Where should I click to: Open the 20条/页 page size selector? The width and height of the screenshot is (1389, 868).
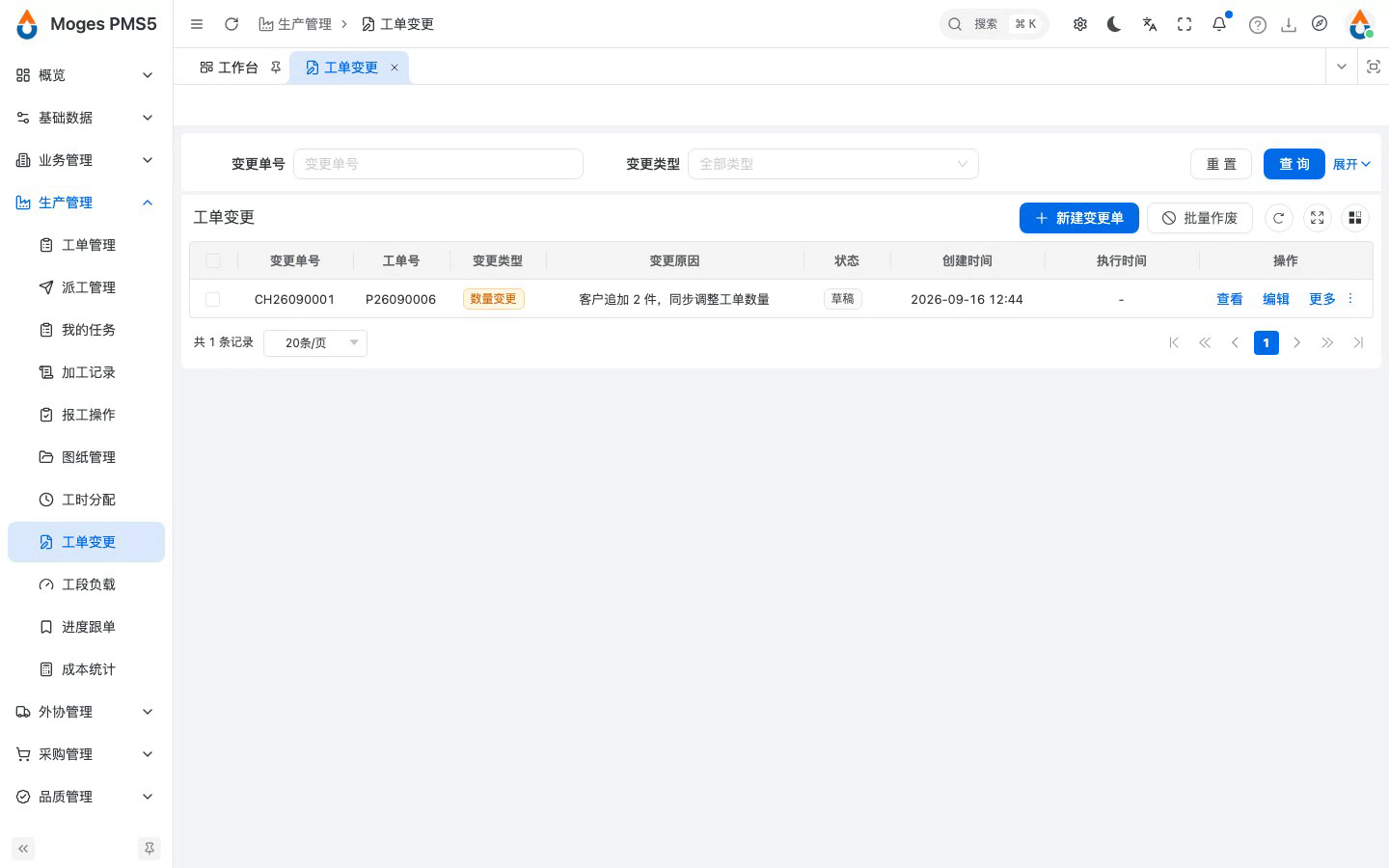click(315, 342)
